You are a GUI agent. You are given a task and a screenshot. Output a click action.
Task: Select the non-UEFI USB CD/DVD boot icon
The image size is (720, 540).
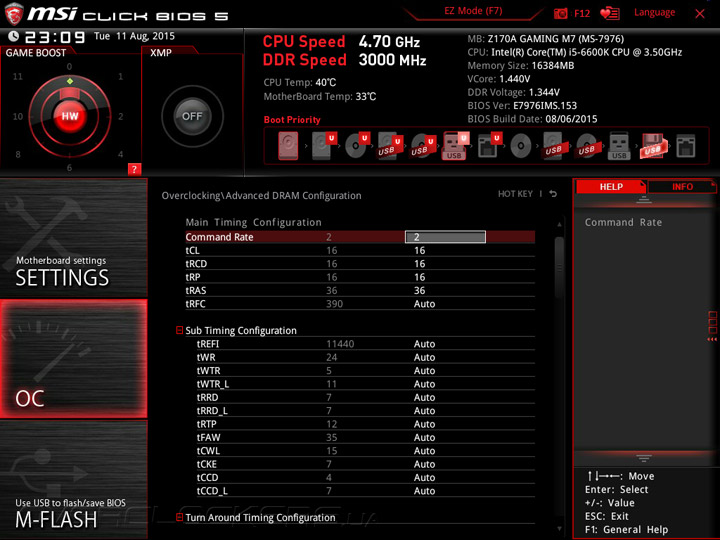(x=586, y=146)
